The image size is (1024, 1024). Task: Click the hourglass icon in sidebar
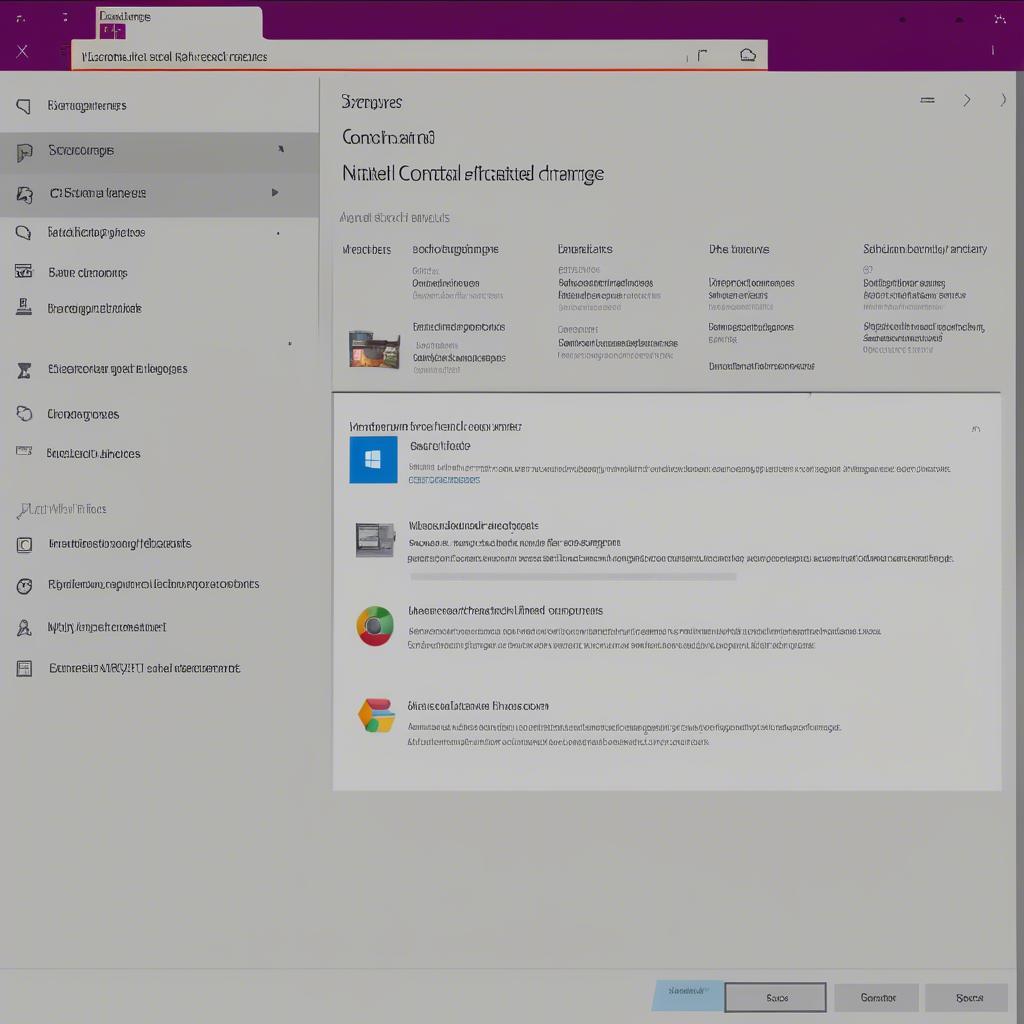click(24, 370)
